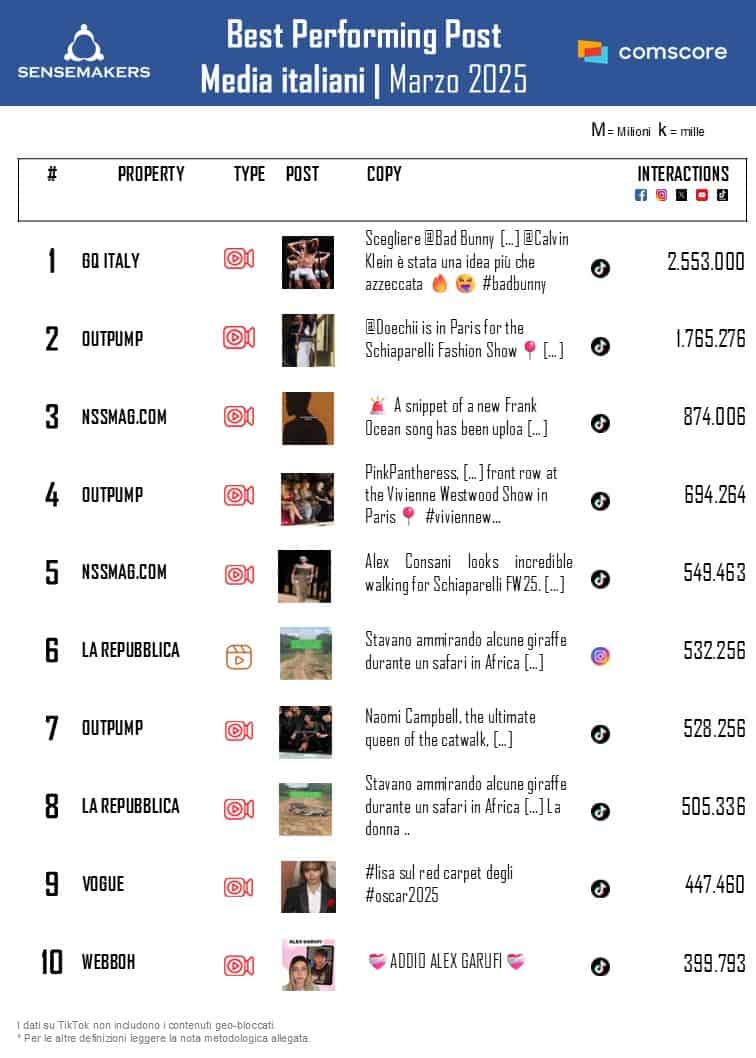
Task: Select the COPY column header
Action: pos(384,174)
